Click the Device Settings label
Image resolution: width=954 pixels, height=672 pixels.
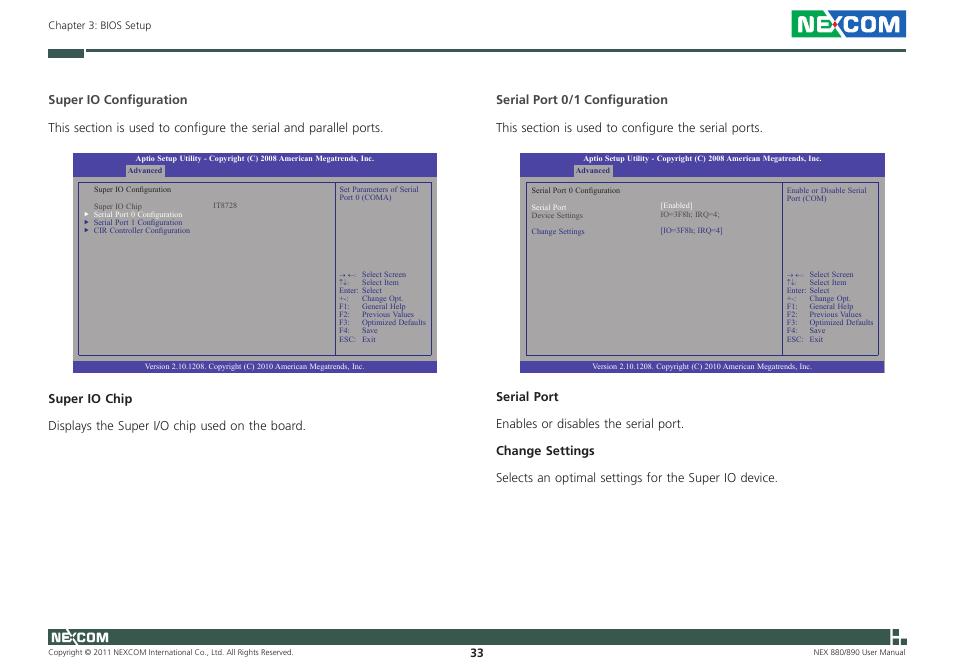557,215
